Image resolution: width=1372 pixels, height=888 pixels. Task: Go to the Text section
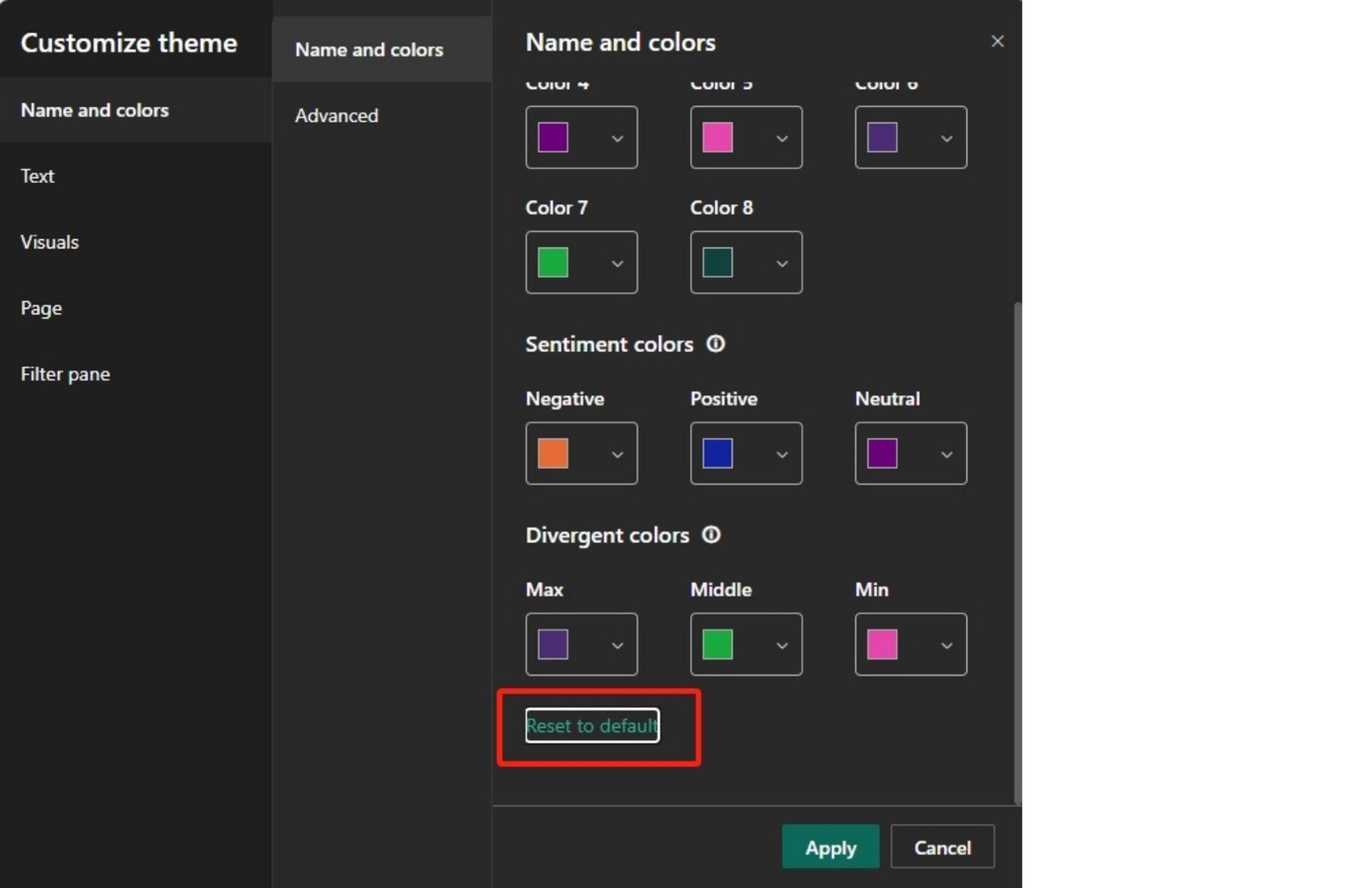136,176
